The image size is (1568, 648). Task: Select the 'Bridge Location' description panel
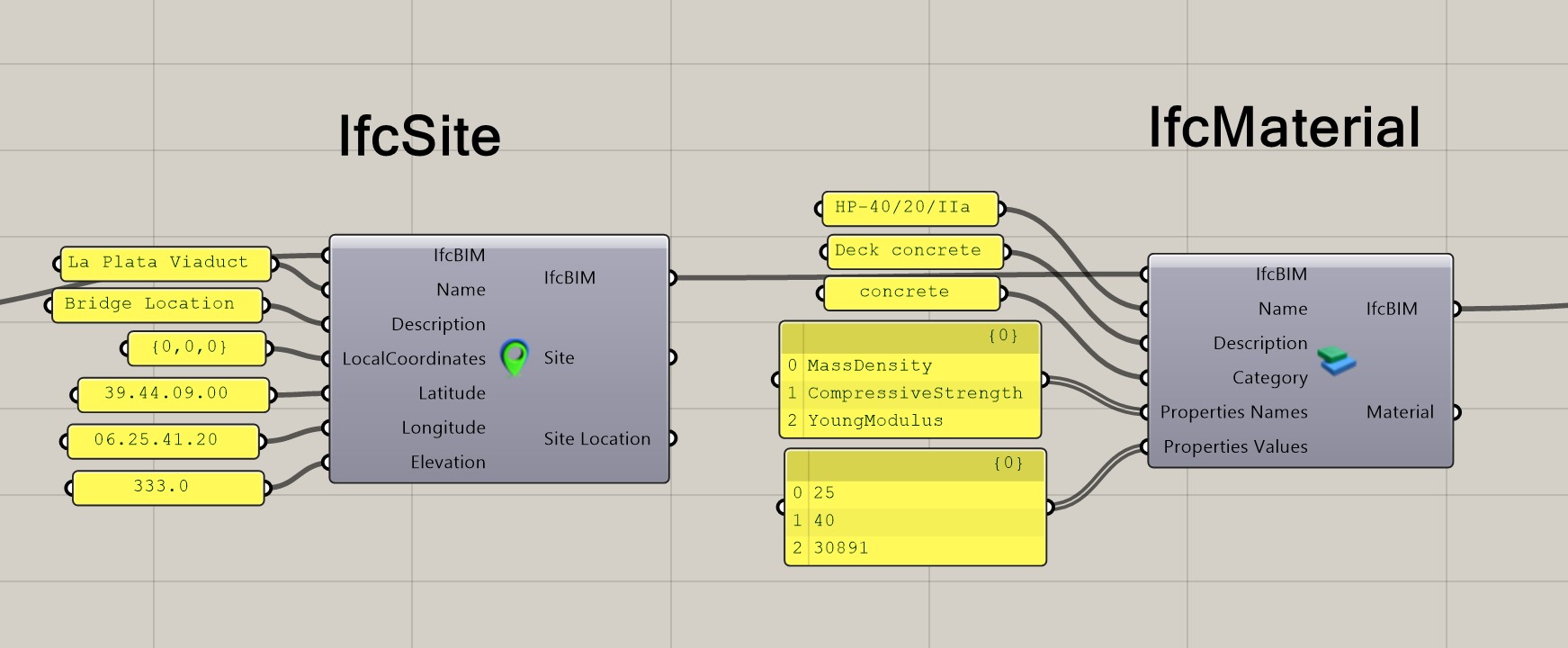(x=157, y=304)
